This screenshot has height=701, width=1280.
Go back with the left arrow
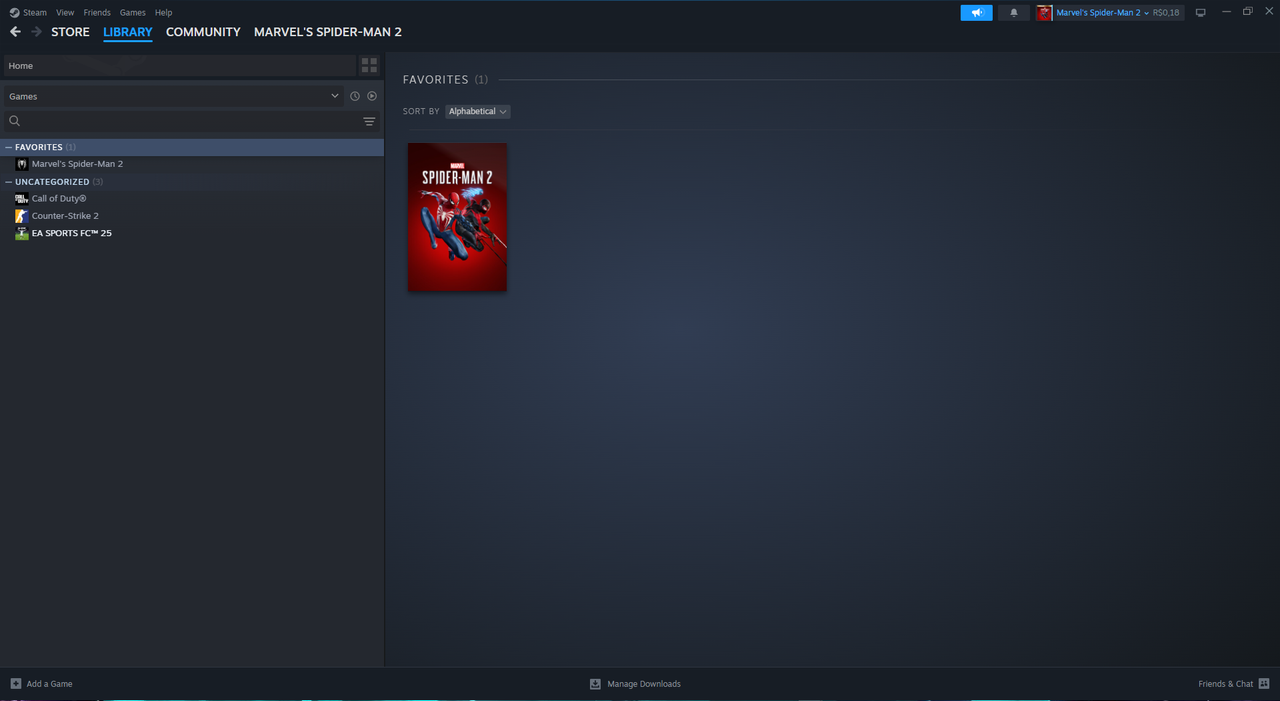tap(15, 32)
